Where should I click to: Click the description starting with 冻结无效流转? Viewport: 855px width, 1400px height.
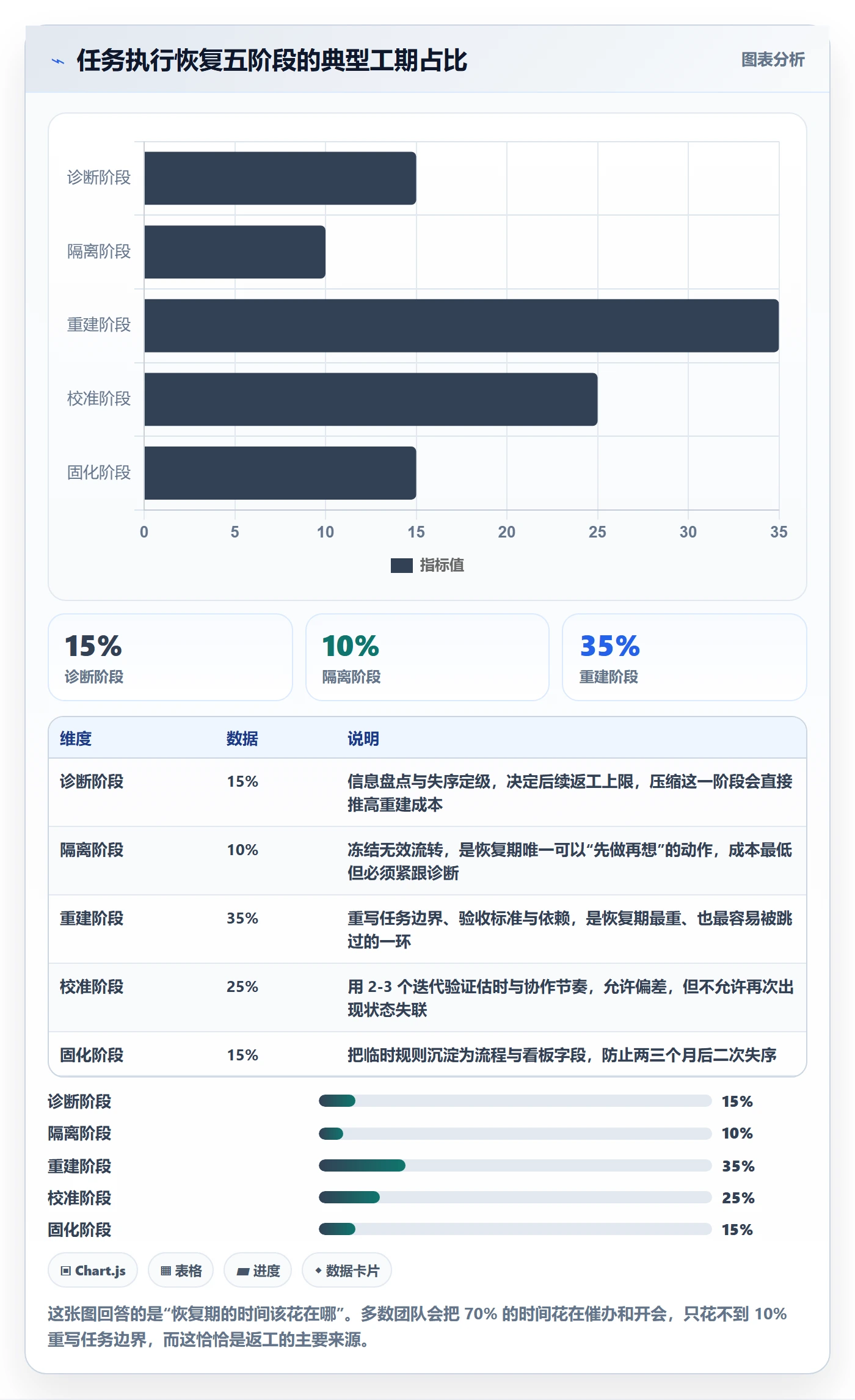tap(570, 861)
